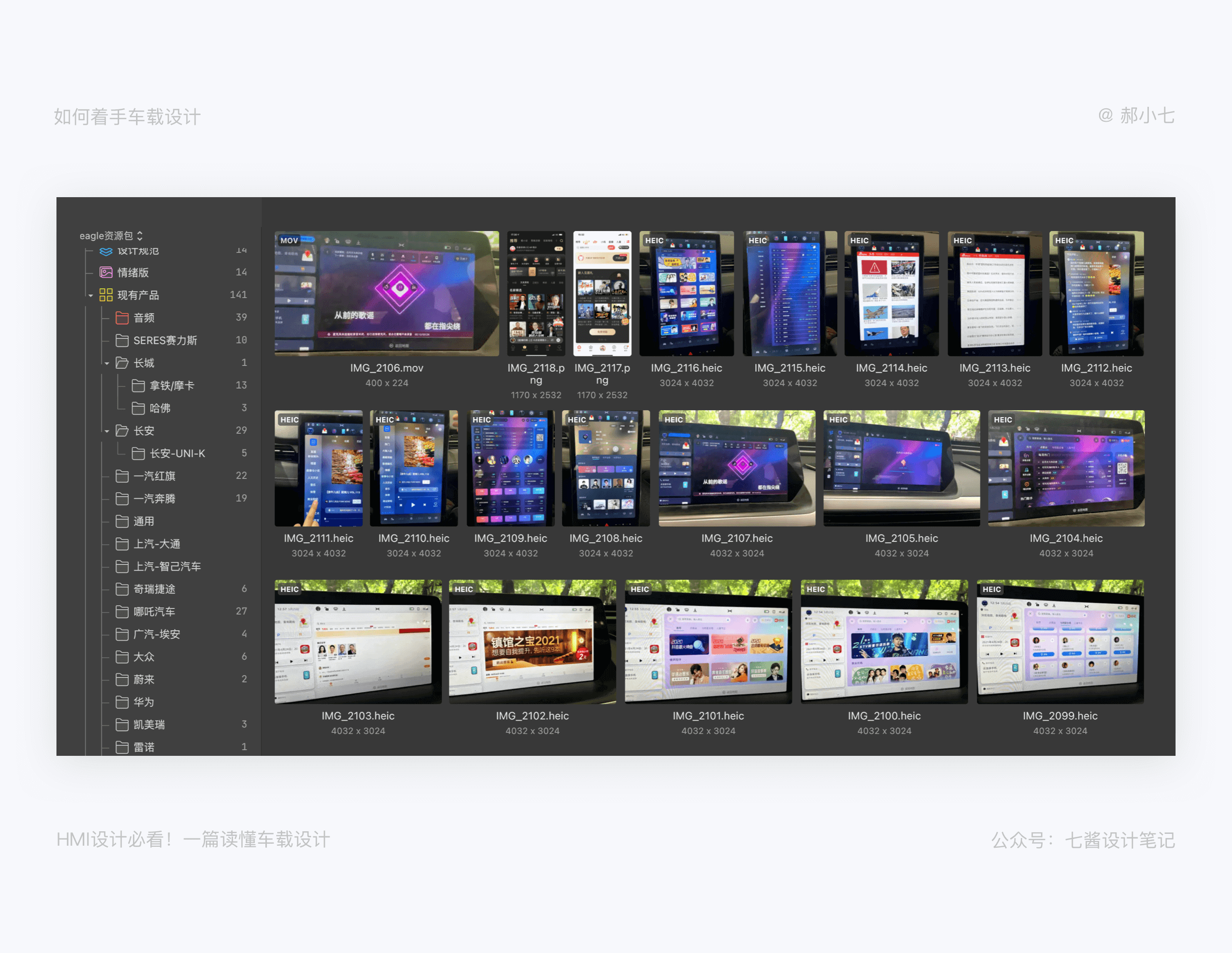Select the IMG_2106.mov video thumbnail

(387, 293)
